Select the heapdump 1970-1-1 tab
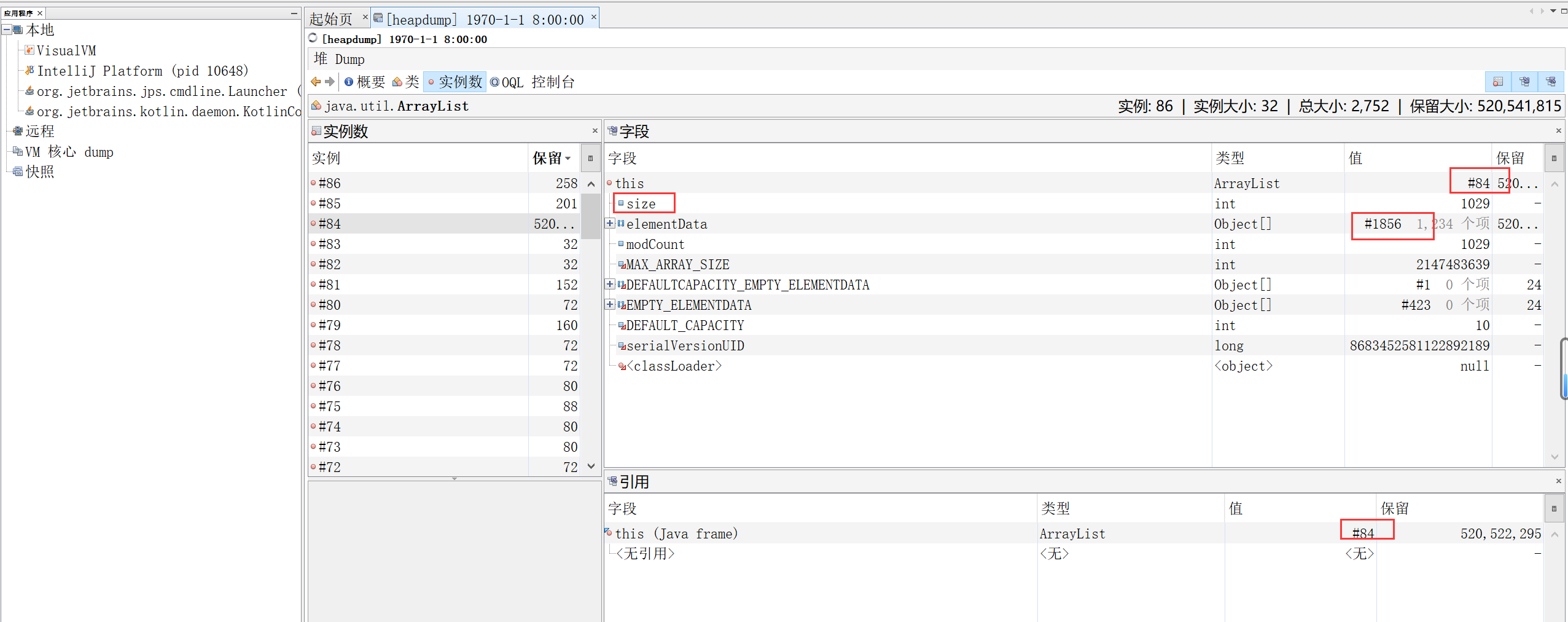 click(484, 19)
